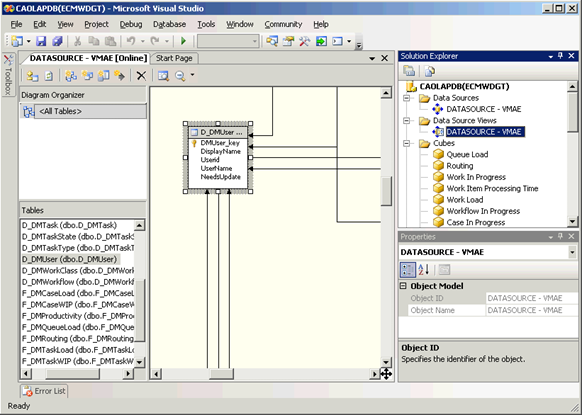Viewport: 582px width, 415px height.
Task: Open the Undo history dropdown arrow
Action: (x=143, y=41)
